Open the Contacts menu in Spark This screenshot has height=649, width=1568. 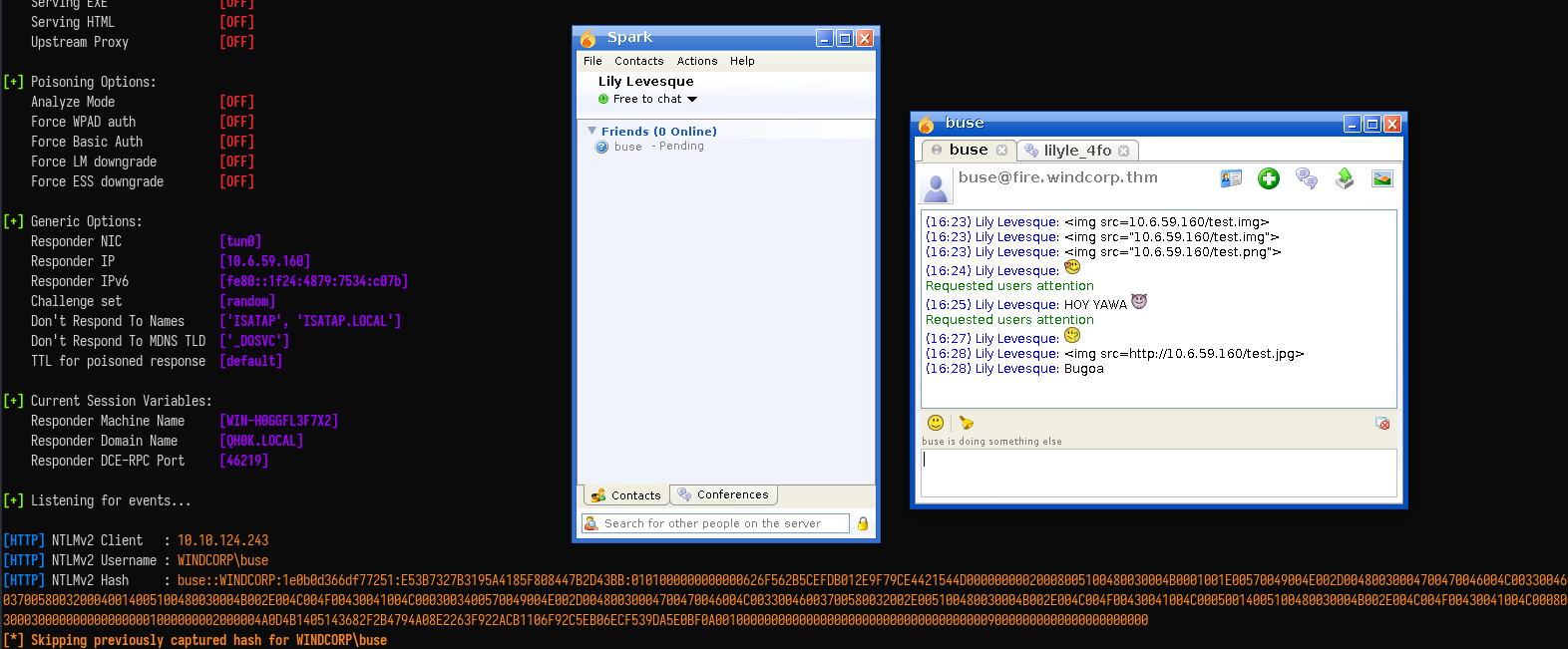[638, 61]
